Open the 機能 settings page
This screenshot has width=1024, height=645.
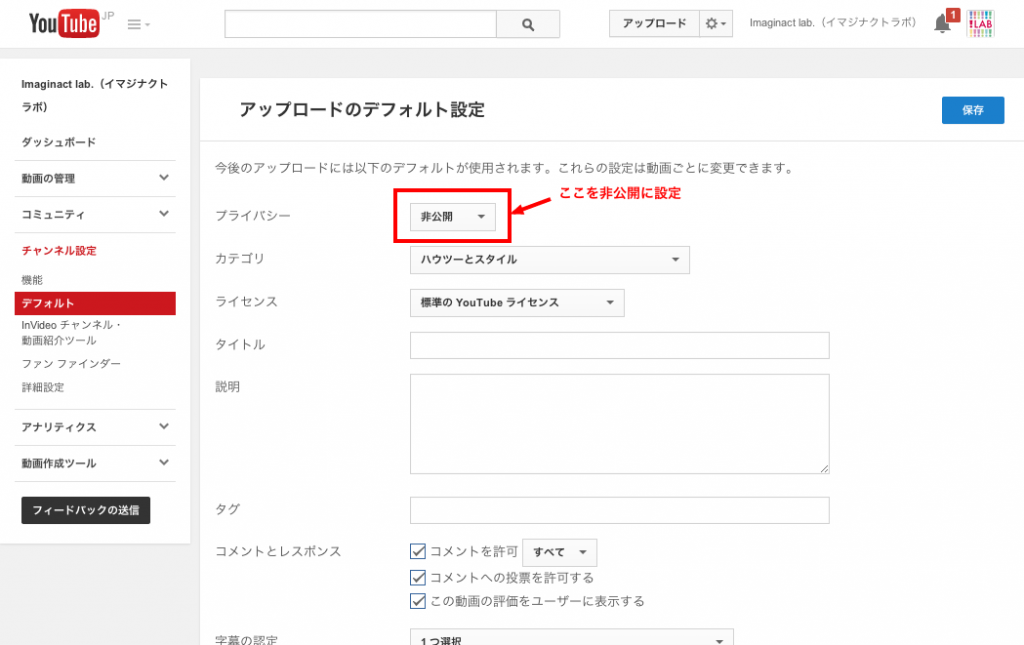click(32, 280)
